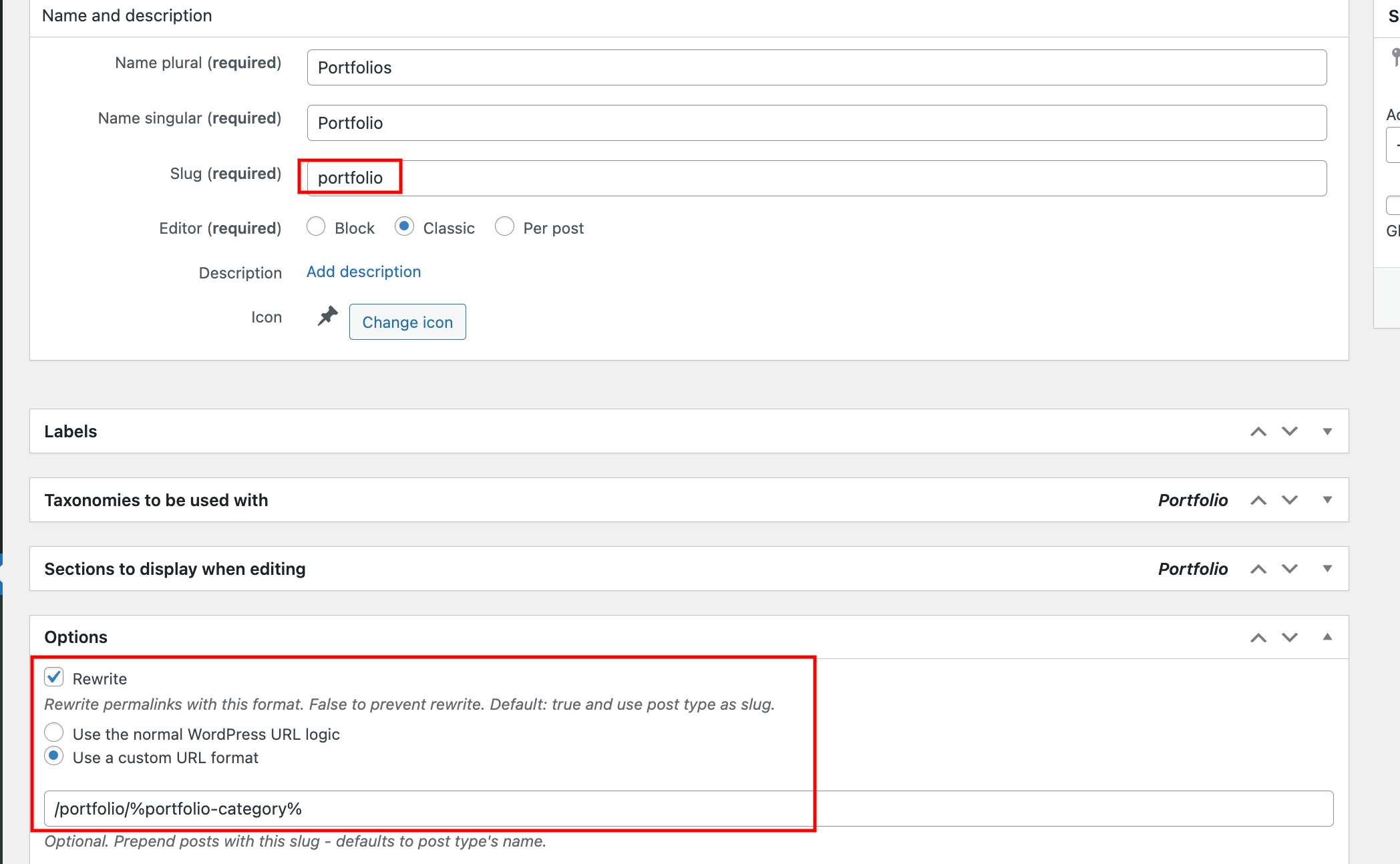
Task: Click the Add description link
Action: 363,272
